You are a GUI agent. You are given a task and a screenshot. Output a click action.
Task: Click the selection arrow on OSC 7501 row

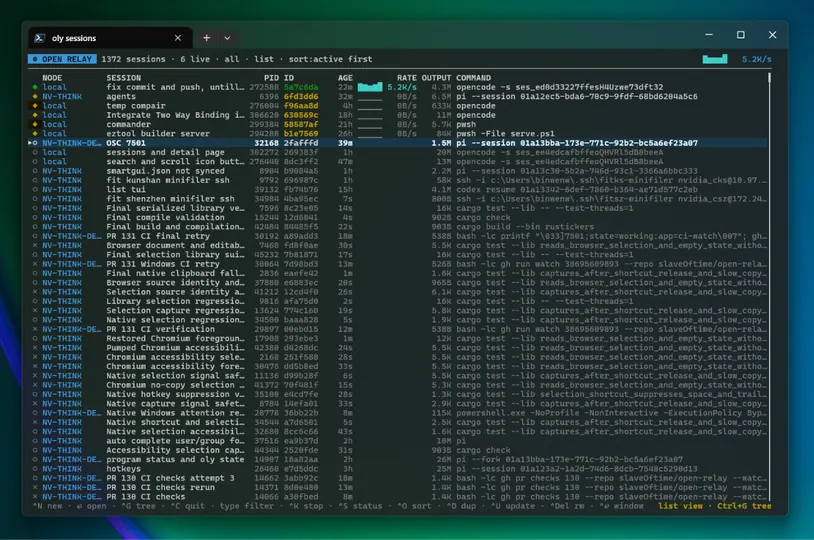30,143
